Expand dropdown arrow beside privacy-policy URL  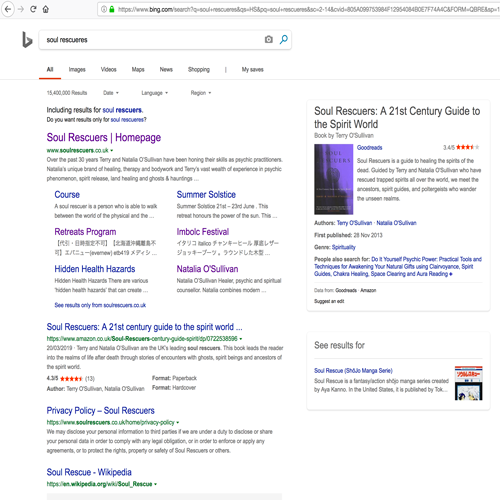(178, 423)
